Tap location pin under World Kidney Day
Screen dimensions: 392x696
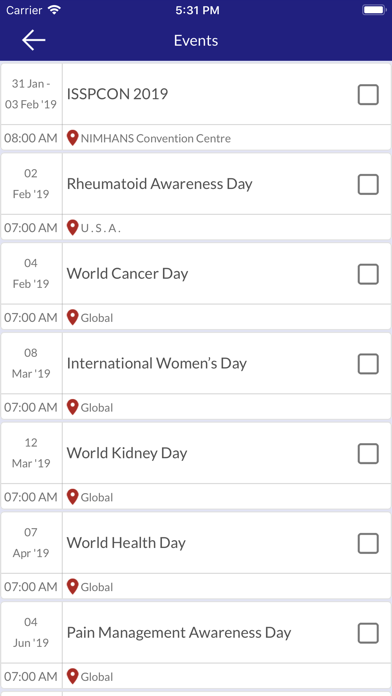pyautogui.click(x=72, y=497)
